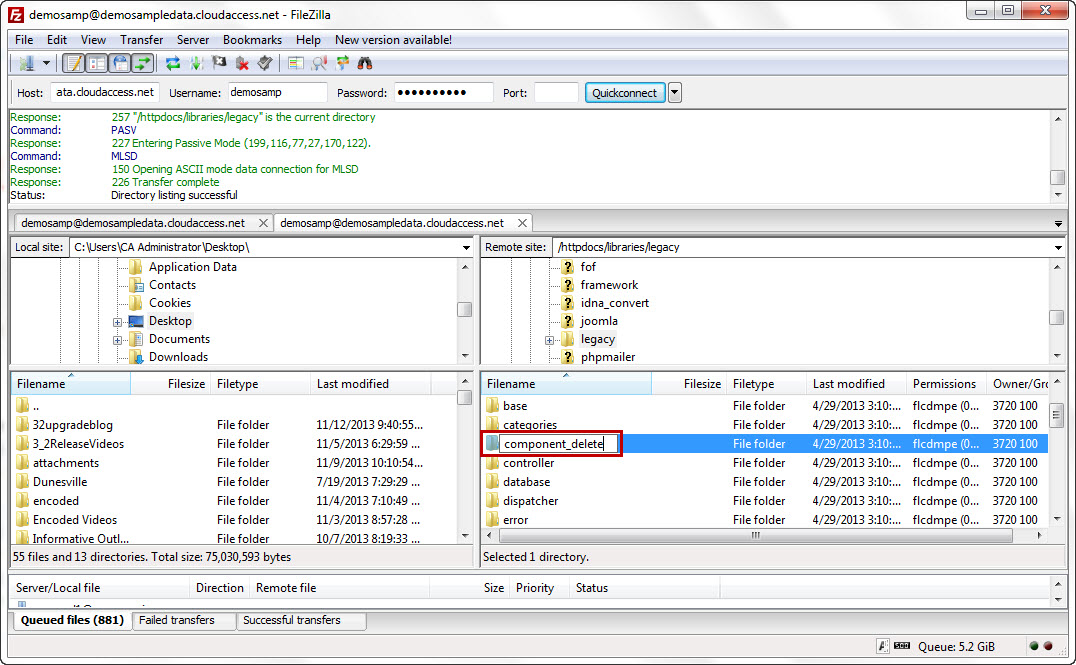This screenshot has width=1076, height=665.
Task: Open the Edit menu
Action: [x=56, y=40]
